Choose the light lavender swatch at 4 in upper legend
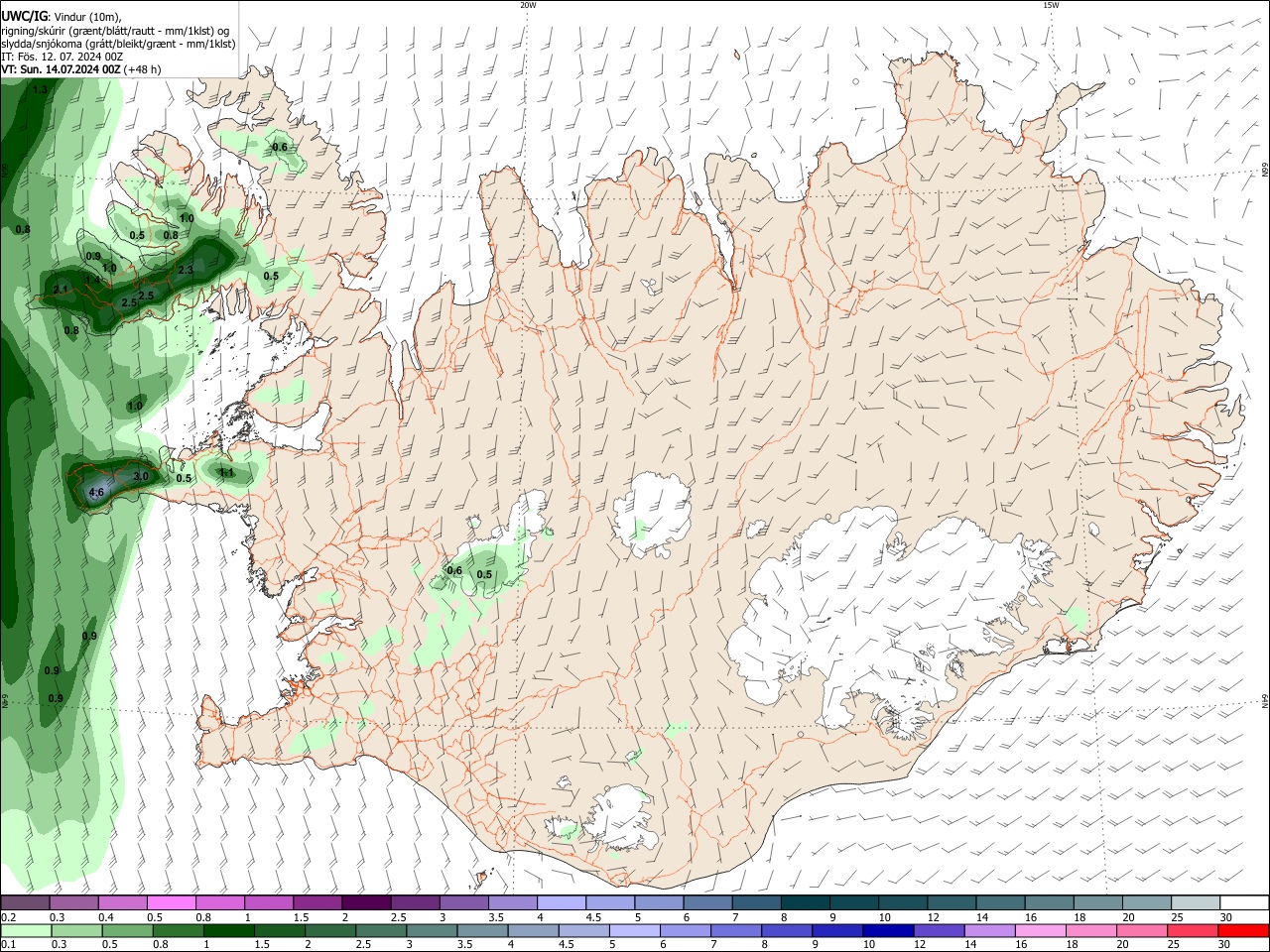The image size is (1270, 952). [x=562, y=902]
